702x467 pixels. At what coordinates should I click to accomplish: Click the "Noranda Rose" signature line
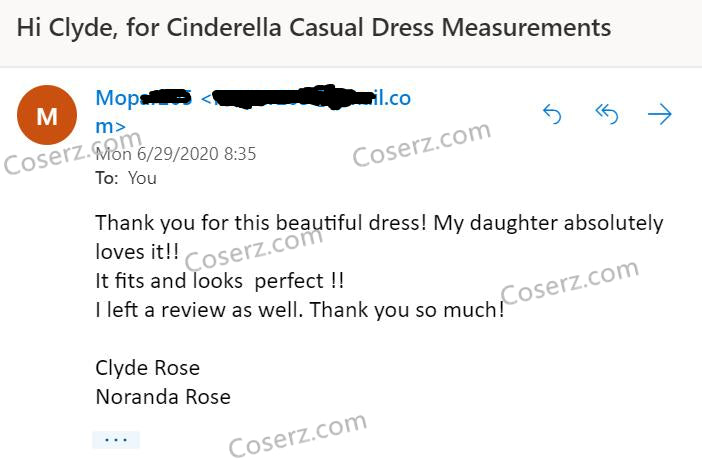[163, 397]
